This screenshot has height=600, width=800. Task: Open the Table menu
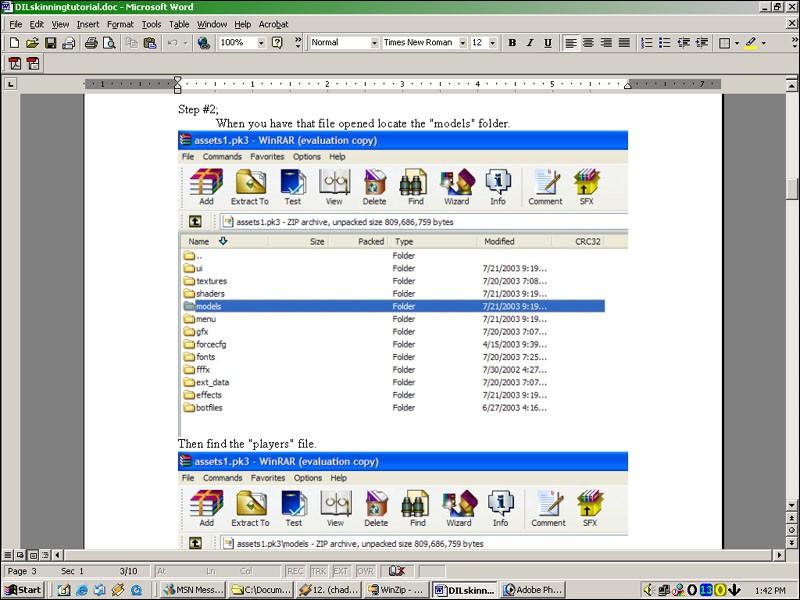(x=179, y=24)
